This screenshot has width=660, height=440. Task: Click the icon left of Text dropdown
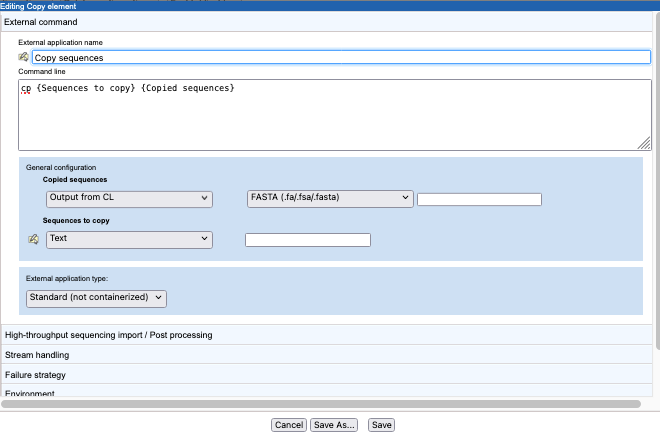(x=33, y=239)
